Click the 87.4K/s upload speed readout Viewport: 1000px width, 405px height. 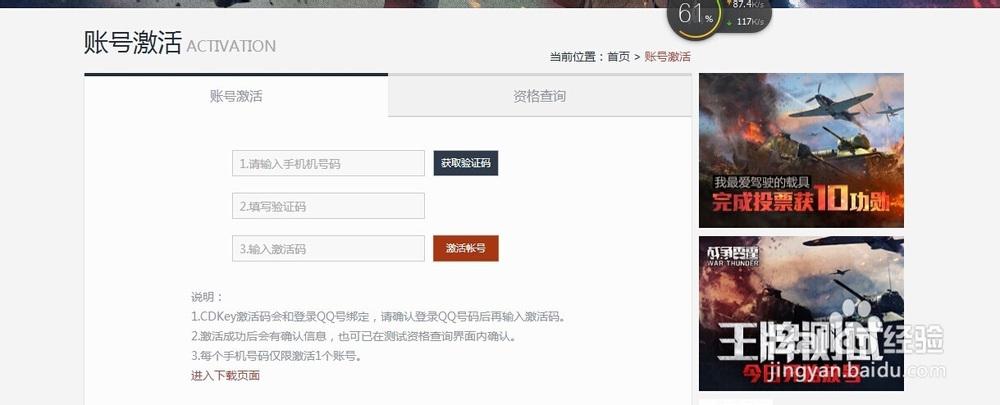tap(747, 4)
